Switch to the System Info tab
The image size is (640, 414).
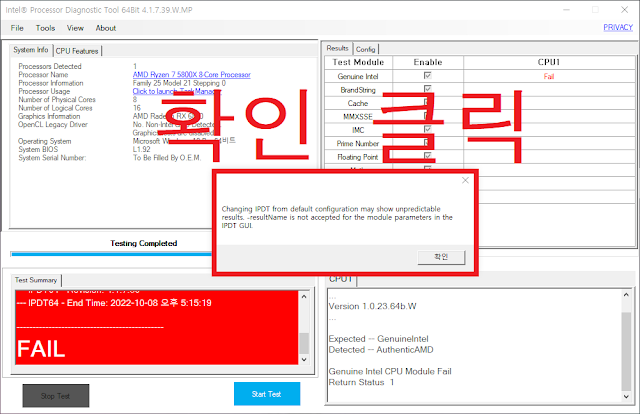(x=31, y=50)
